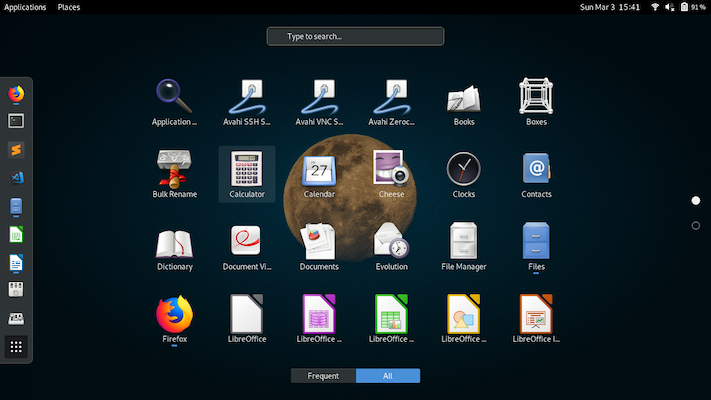The image size is (711, 400).
Task: Launch Evolution mail client
Action: pyautogui.click(x=391, y=241)
